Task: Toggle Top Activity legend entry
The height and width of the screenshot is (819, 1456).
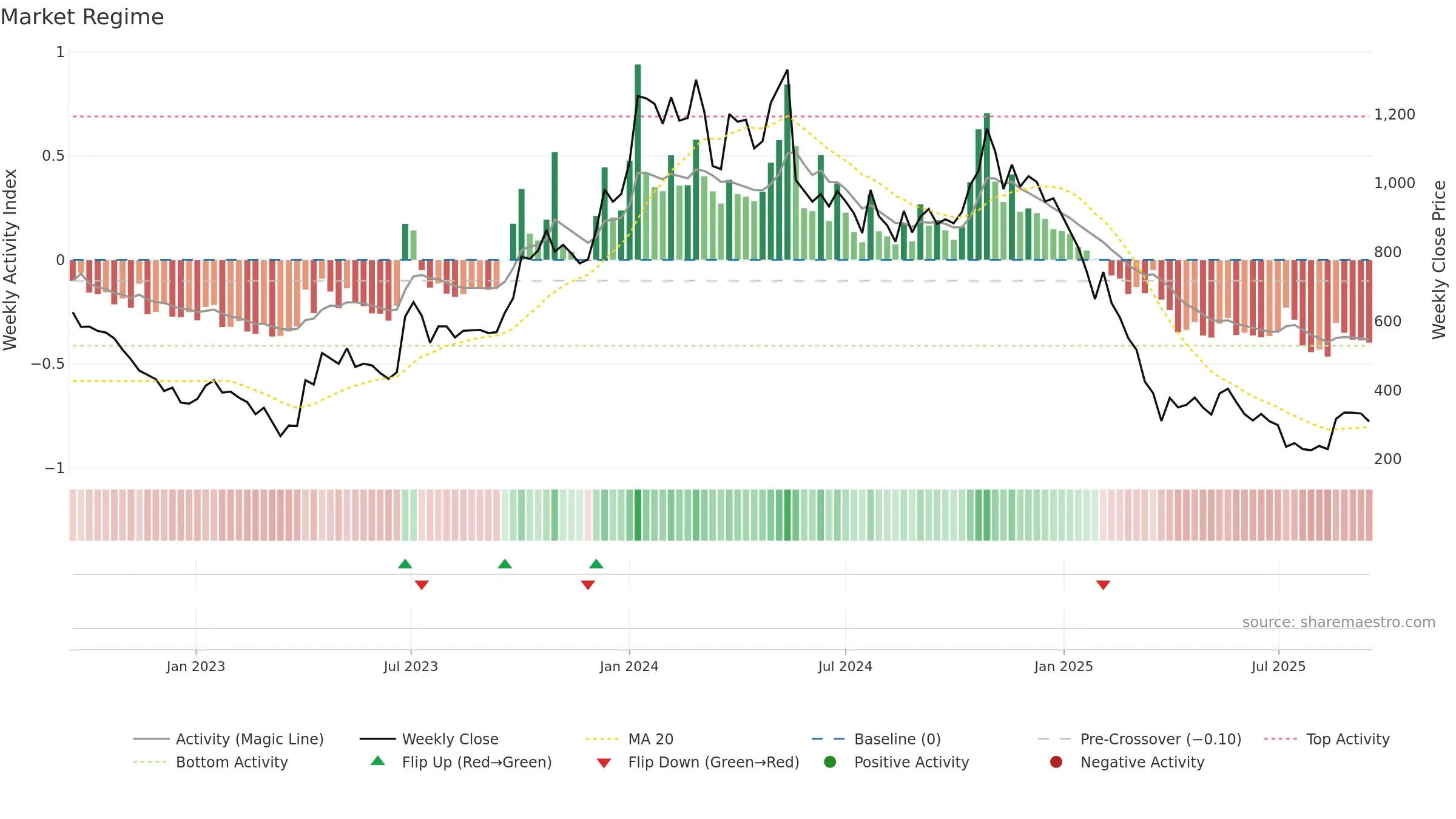Action: click(1327, 739)
